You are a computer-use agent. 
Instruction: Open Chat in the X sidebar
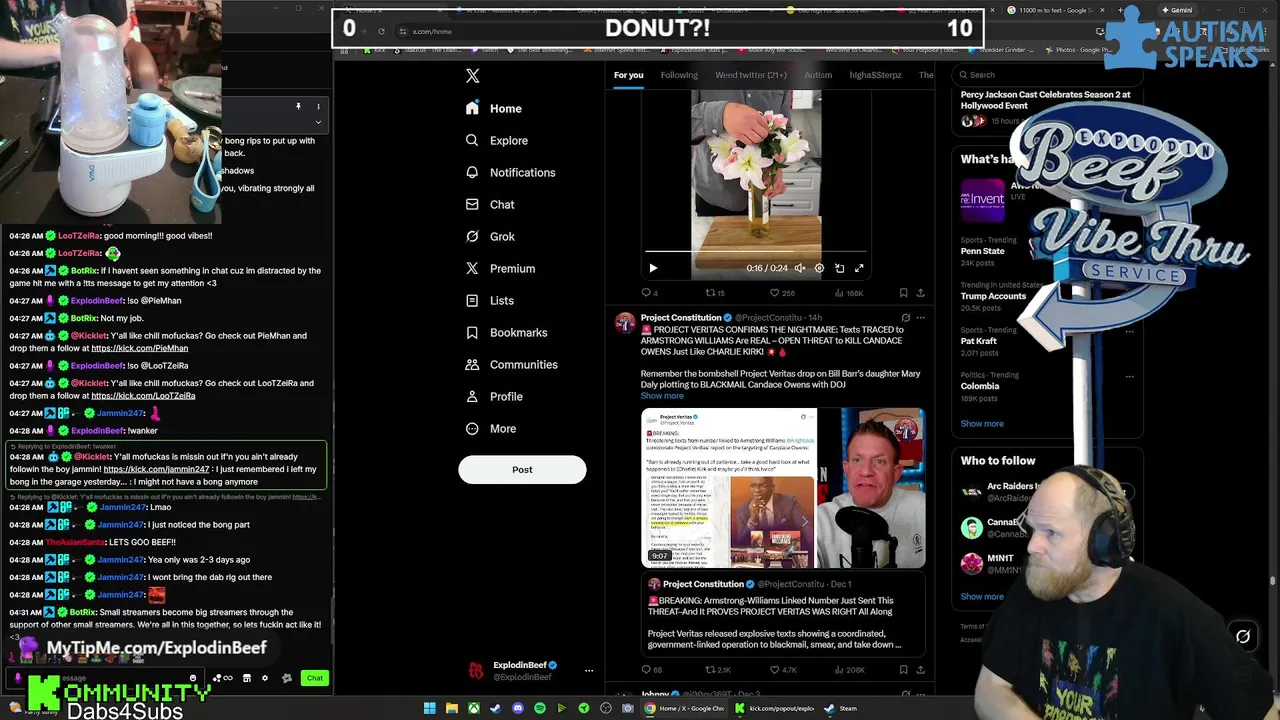click(x=490, y=204)
